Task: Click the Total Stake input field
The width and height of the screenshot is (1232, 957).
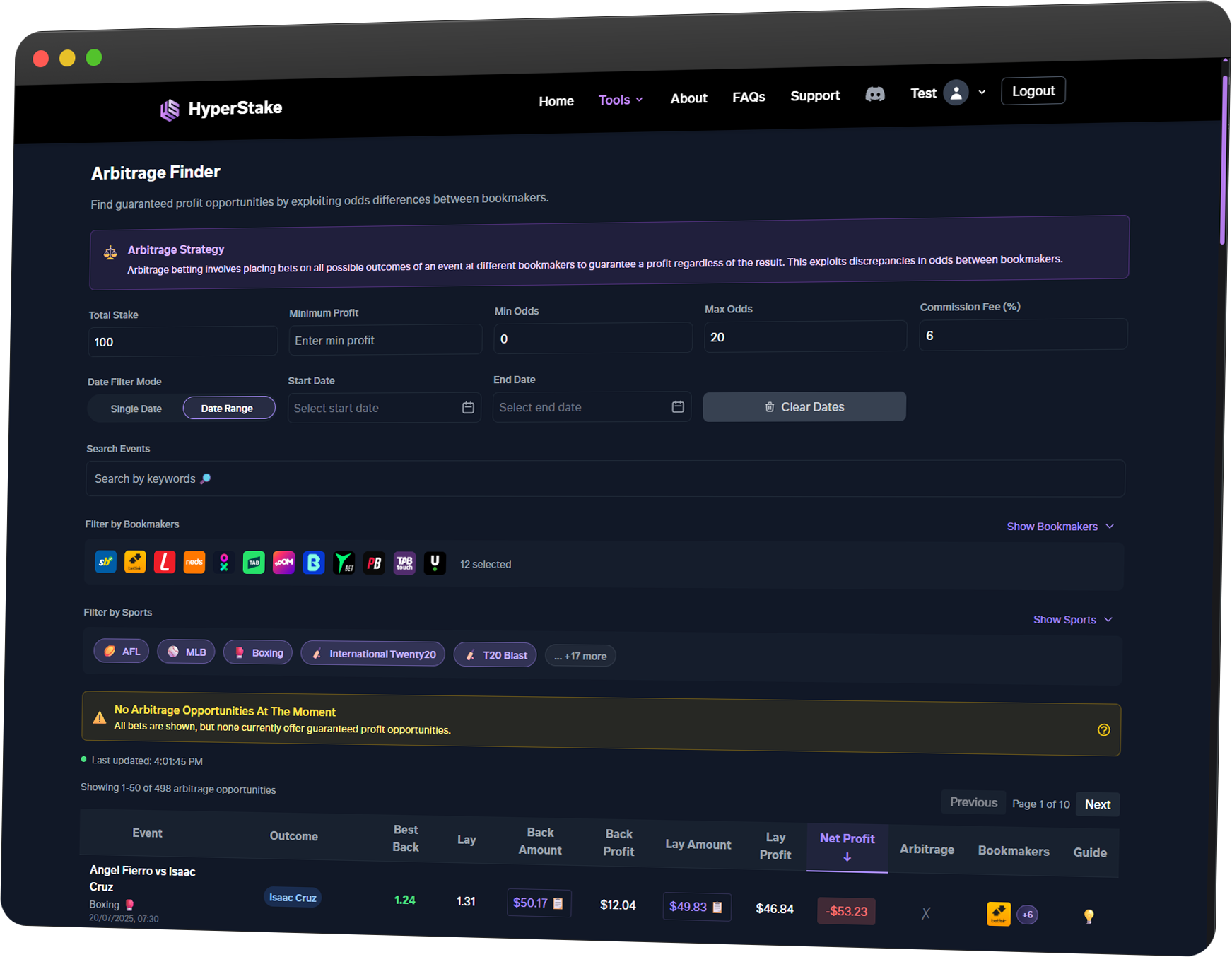Action: coord(182,341)
